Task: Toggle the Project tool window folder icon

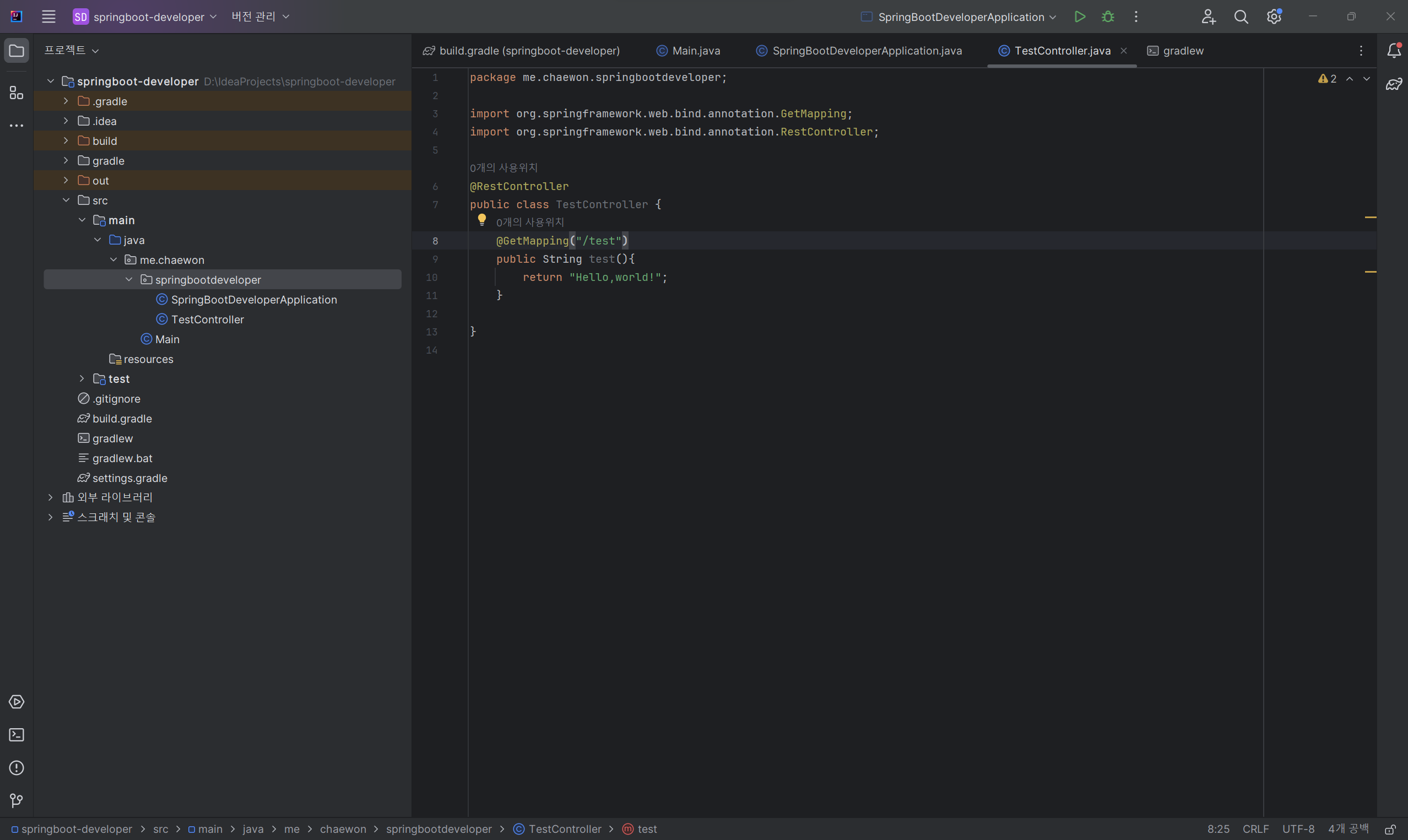Action: [17, 50]
